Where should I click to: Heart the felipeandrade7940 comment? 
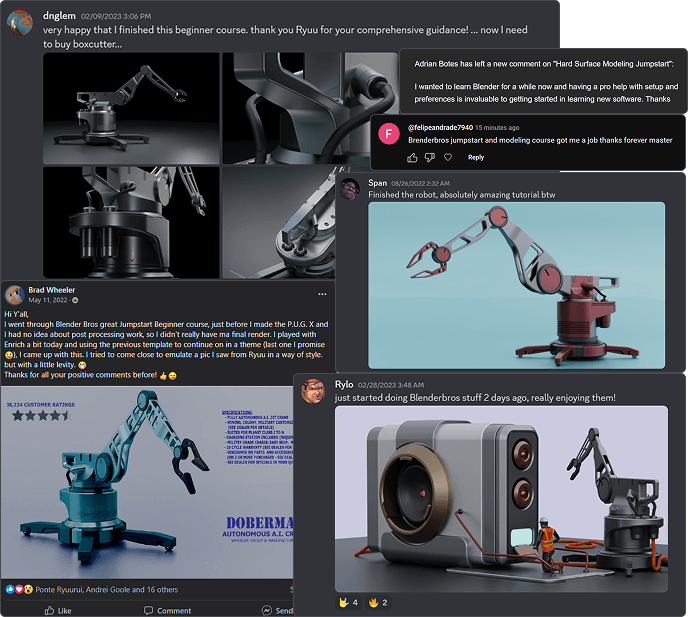pos(448,157)
